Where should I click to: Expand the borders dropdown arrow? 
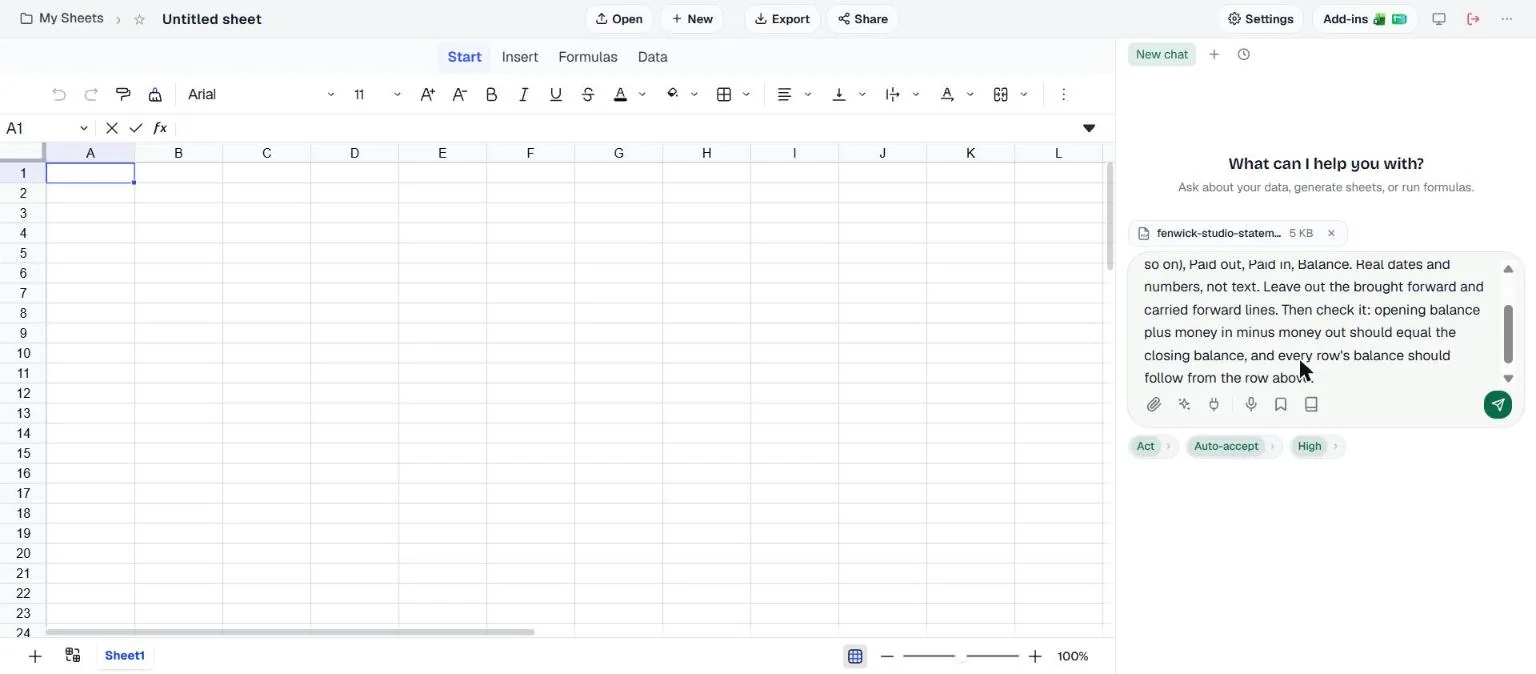[747, 95]
